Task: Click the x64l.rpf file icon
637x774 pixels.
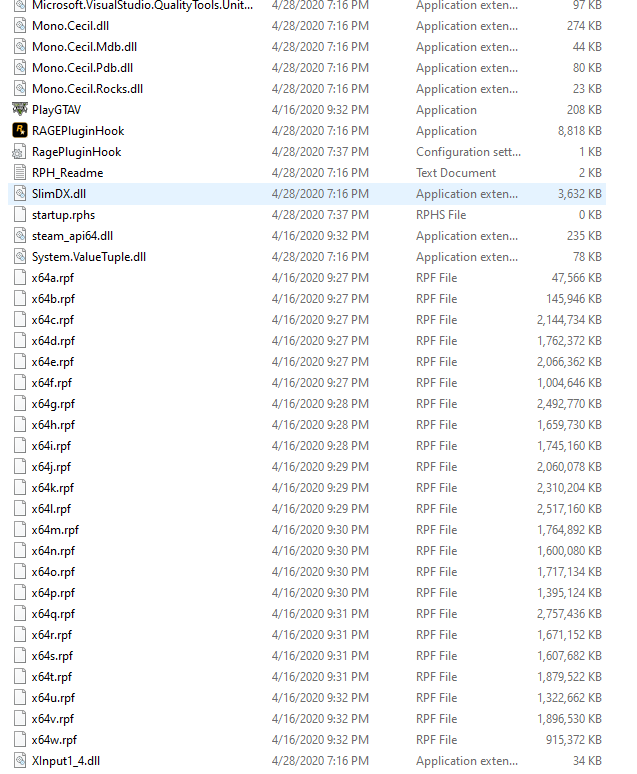Action: [x=20, y=508]
